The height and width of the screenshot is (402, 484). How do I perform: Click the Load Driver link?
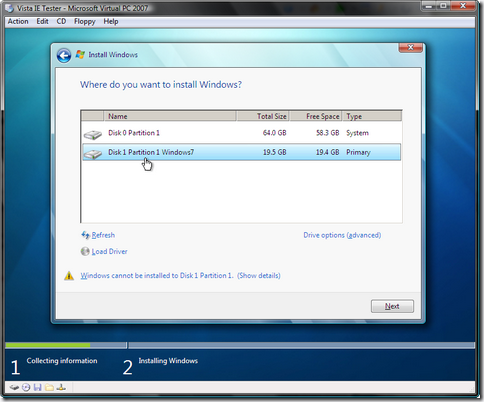click(x=109, y=251)
